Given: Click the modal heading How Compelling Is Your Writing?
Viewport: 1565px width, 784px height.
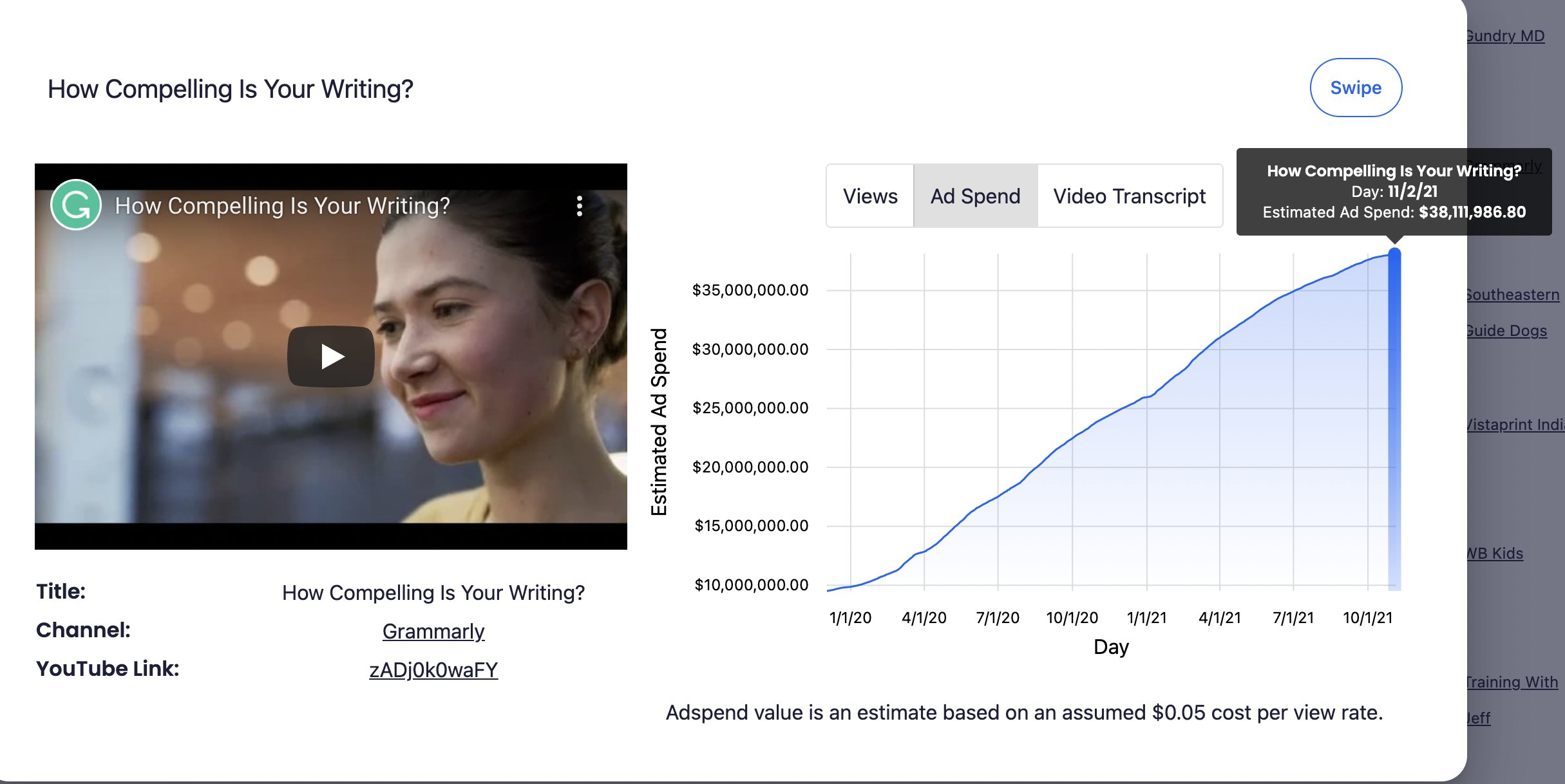Looking at the screenshot, I should coord(231,89).
